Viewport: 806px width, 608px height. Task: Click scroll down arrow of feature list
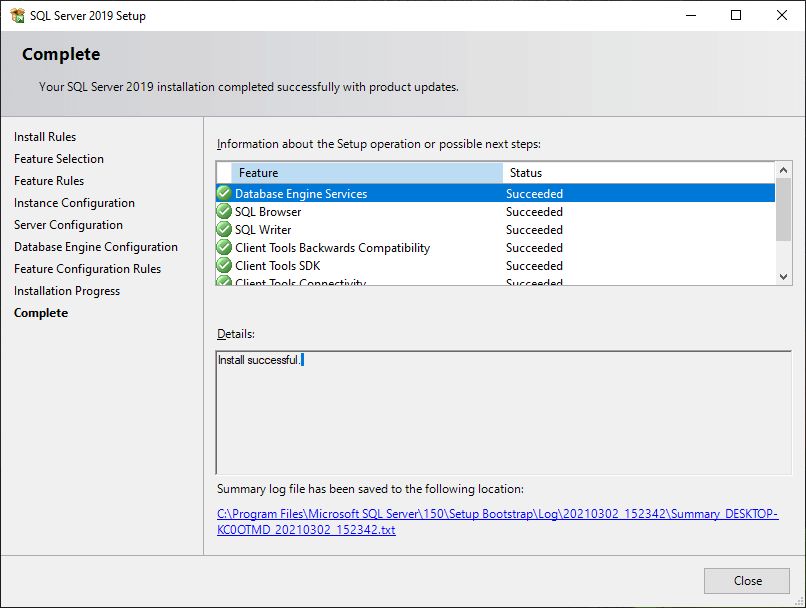click(783, 277)
